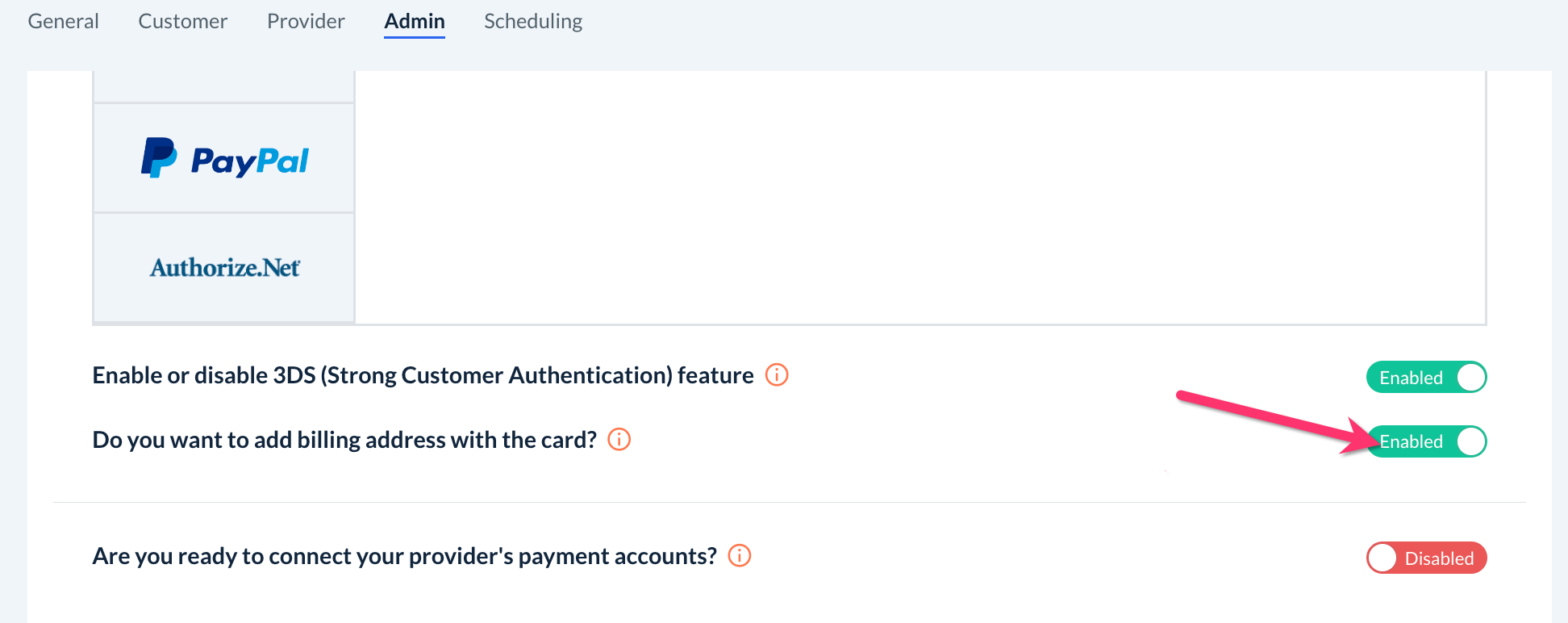Open the Scheduling tab
Screen dimensions: 1568x623
[533, 21]
